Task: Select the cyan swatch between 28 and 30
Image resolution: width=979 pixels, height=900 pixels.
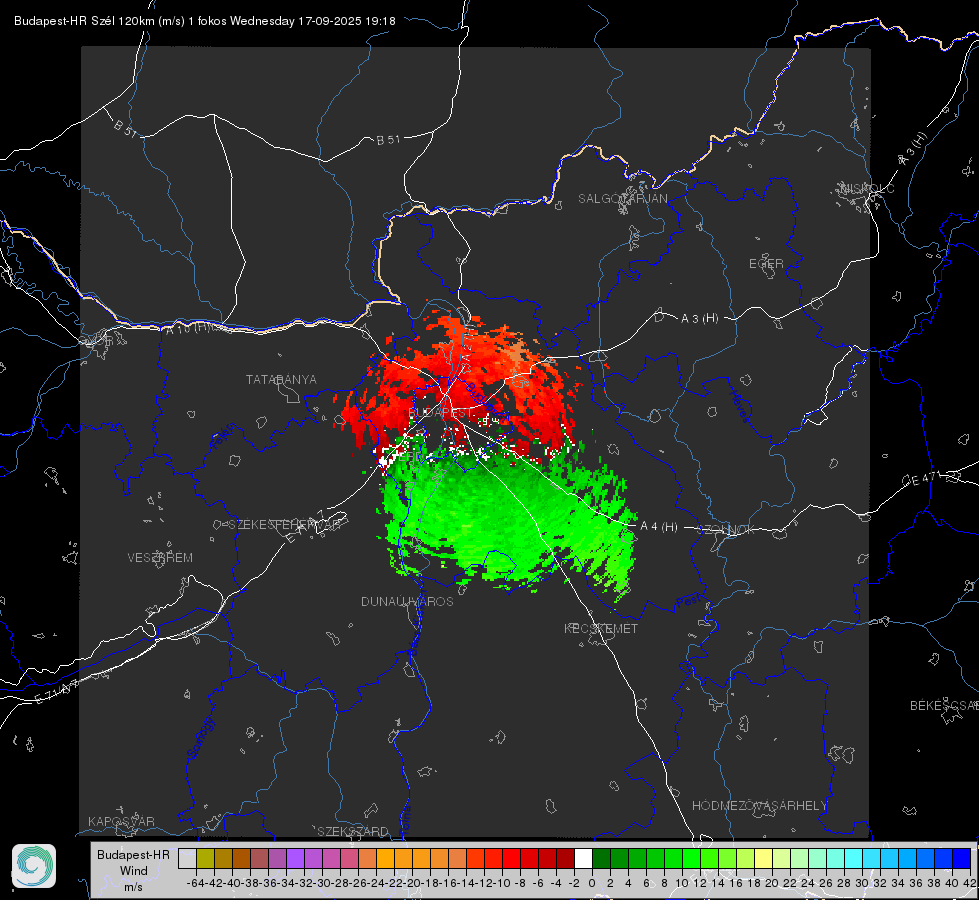Action: coord(854,858)
